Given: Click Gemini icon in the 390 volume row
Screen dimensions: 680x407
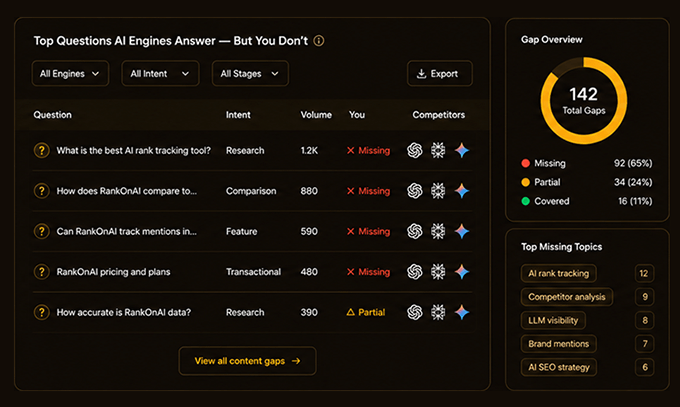Looking at the screenshot, I should pos(462,312).
